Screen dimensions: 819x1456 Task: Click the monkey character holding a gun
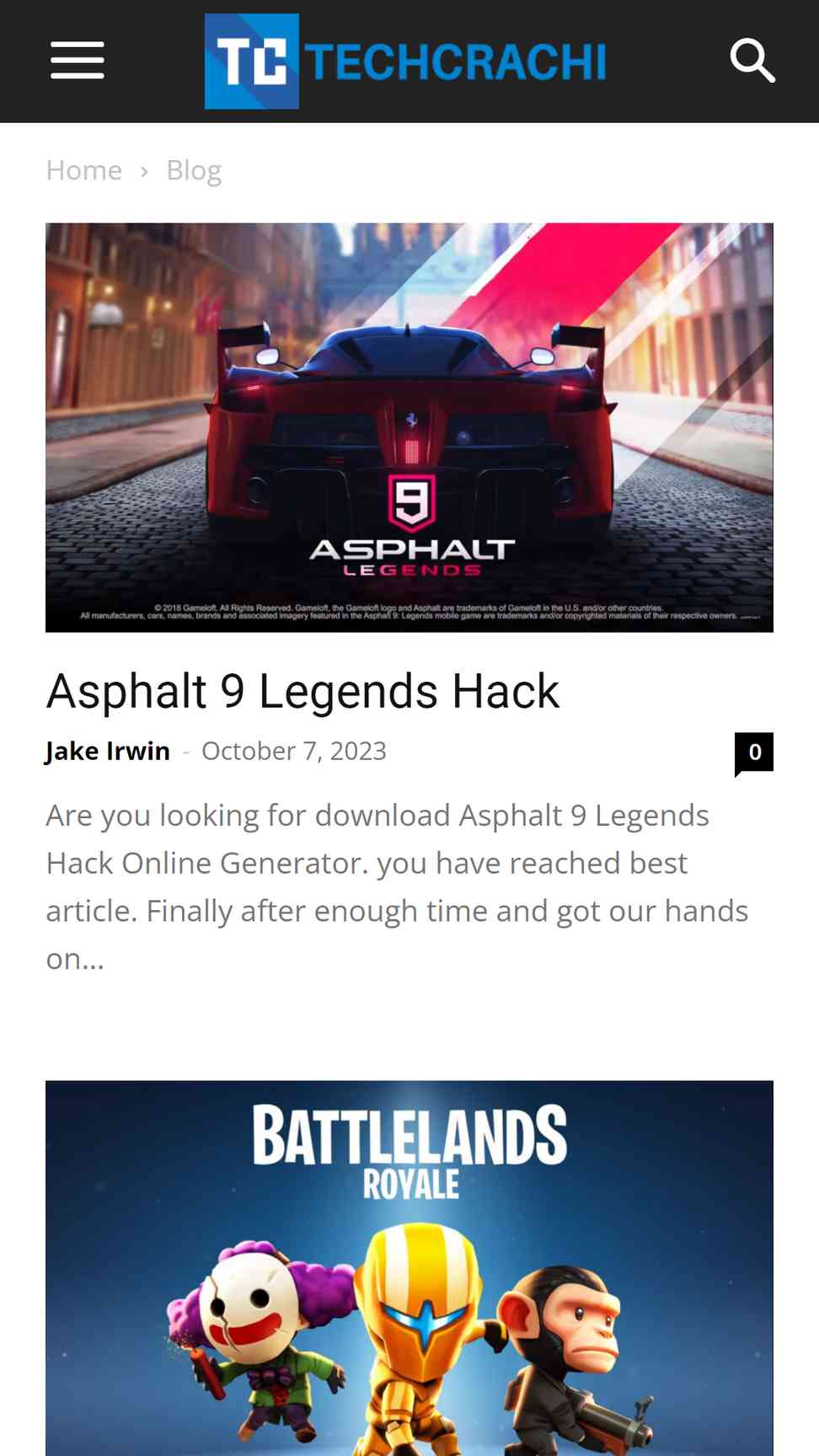(573, 1357)
